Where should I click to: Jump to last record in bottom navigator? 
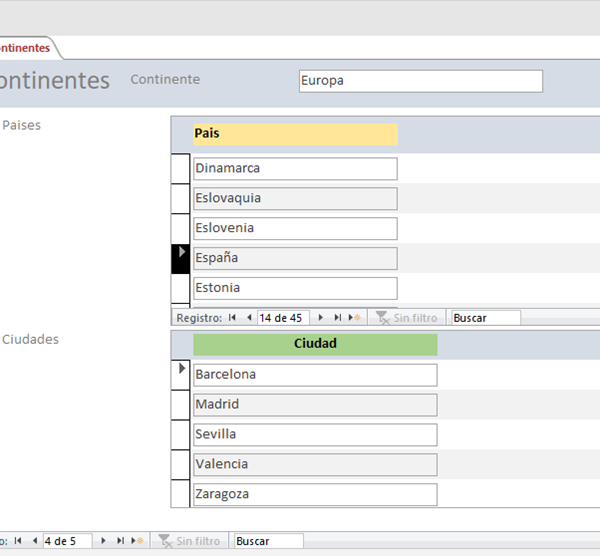pos(120,541)
